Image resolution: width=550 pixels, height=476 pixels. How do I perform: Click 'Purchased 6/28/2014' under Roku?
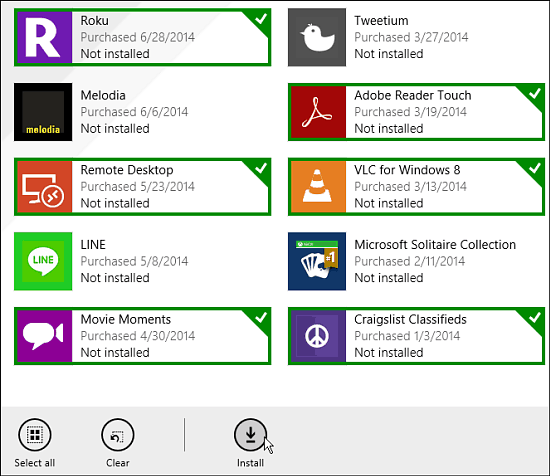(138, 37)
